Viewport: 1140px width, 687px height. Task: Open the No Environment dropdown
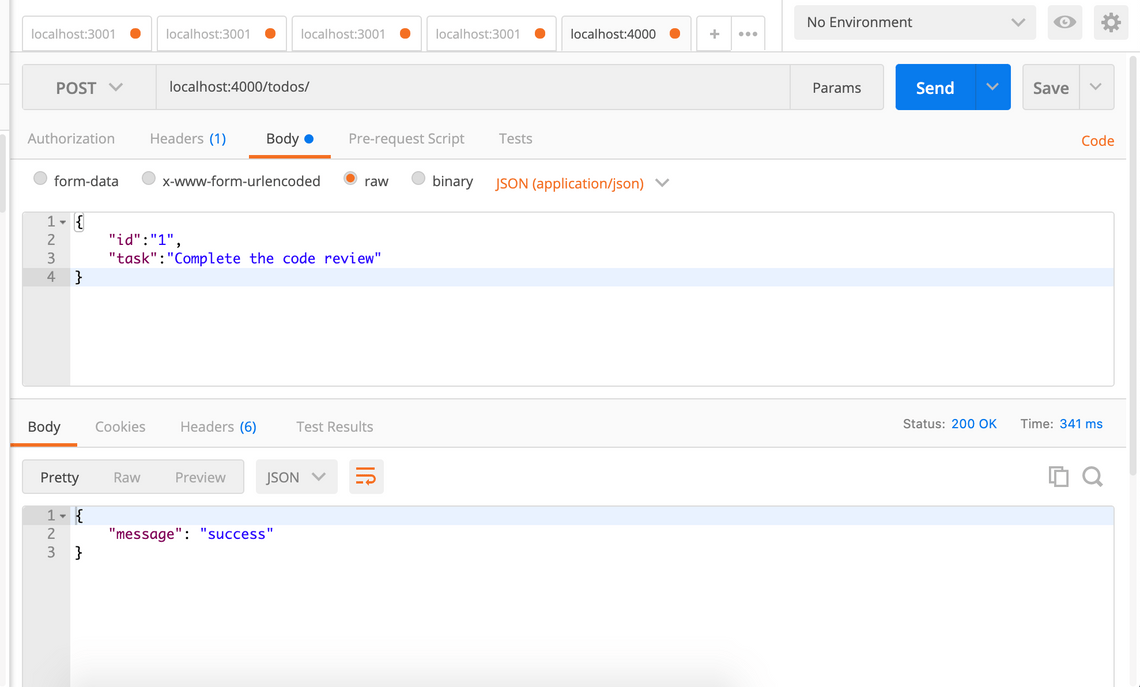pos(915,23)
